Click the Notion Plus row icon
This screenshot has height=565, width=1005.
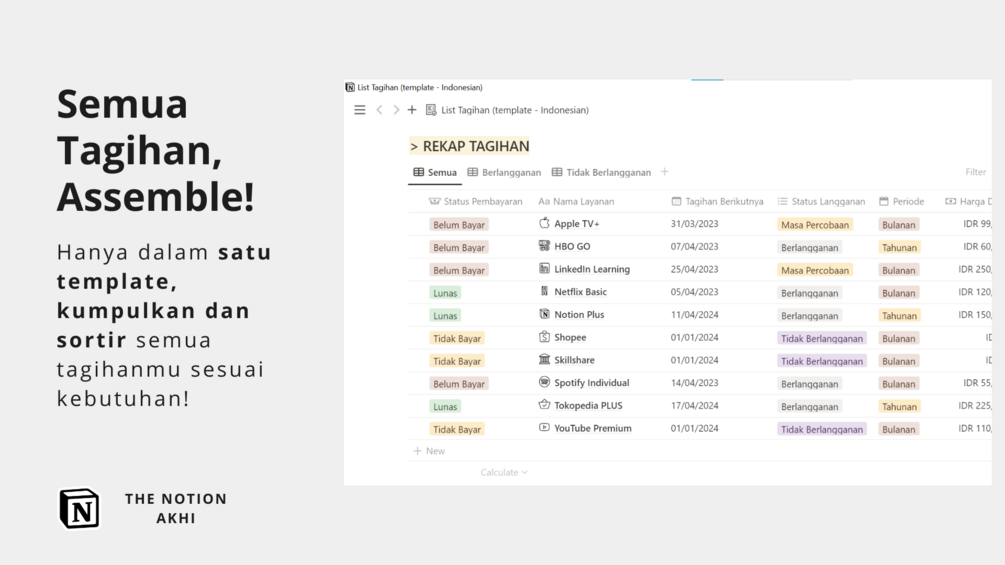pos(544,315)
